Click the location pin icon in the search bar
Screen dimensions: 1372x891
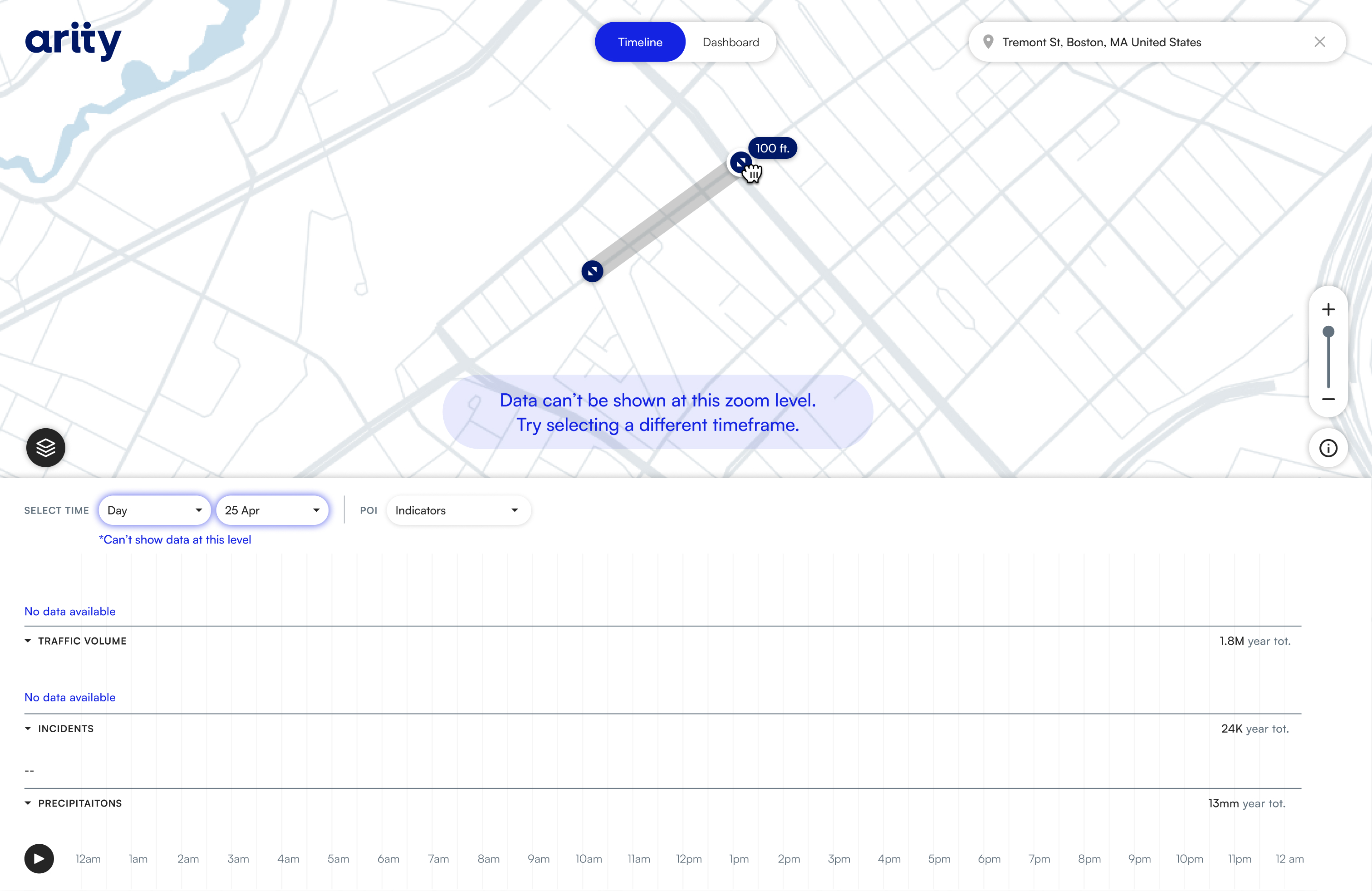coord(989,41)
